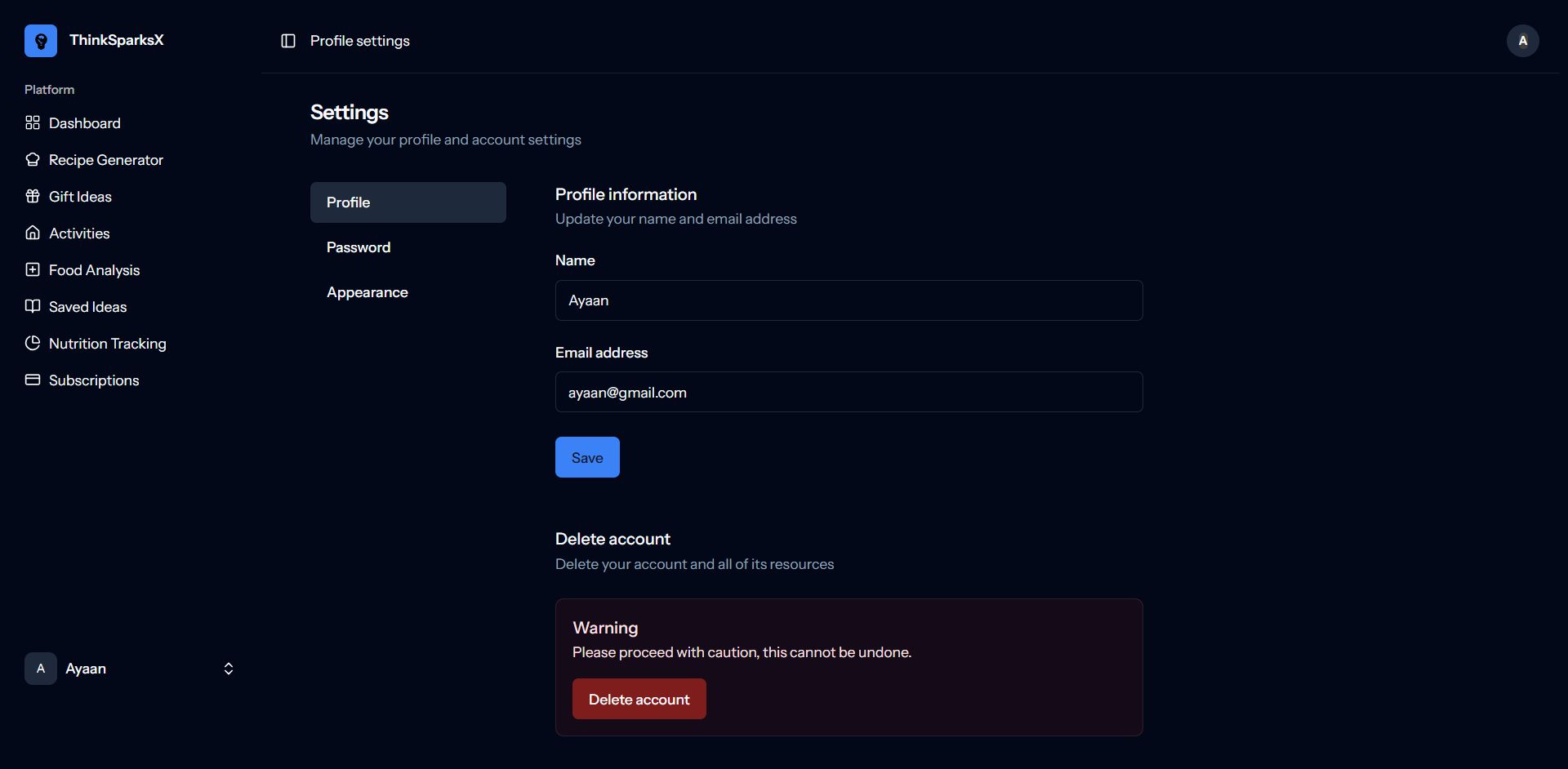Select the Profile settings tab
1568x769 pixels.
(x=408, y=202)
